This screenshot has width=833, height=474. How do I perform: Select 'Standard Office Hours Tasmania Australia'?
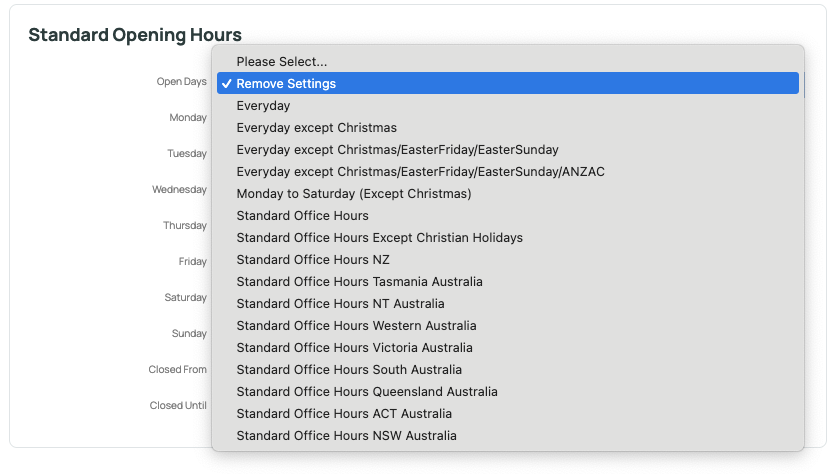click(x=508, y=282)
